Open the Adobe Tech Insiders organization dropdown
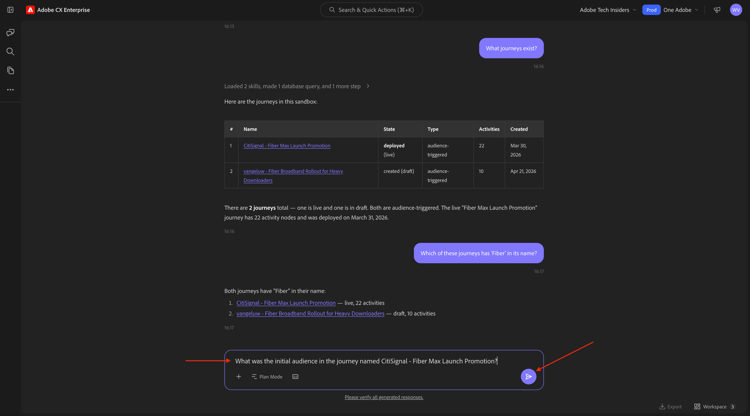The height and width of the screenshot is (416, 750). click(x=607, y=10)
